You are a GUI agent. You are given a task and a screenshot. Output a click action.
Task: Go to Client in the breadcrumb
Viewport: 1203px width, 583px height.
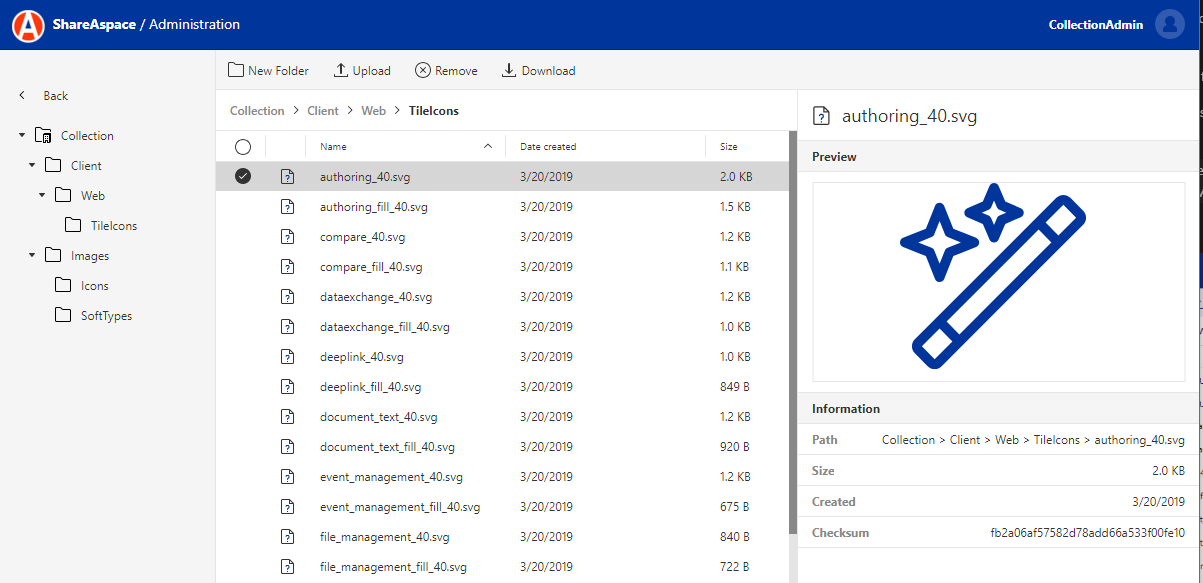(323, 111)
